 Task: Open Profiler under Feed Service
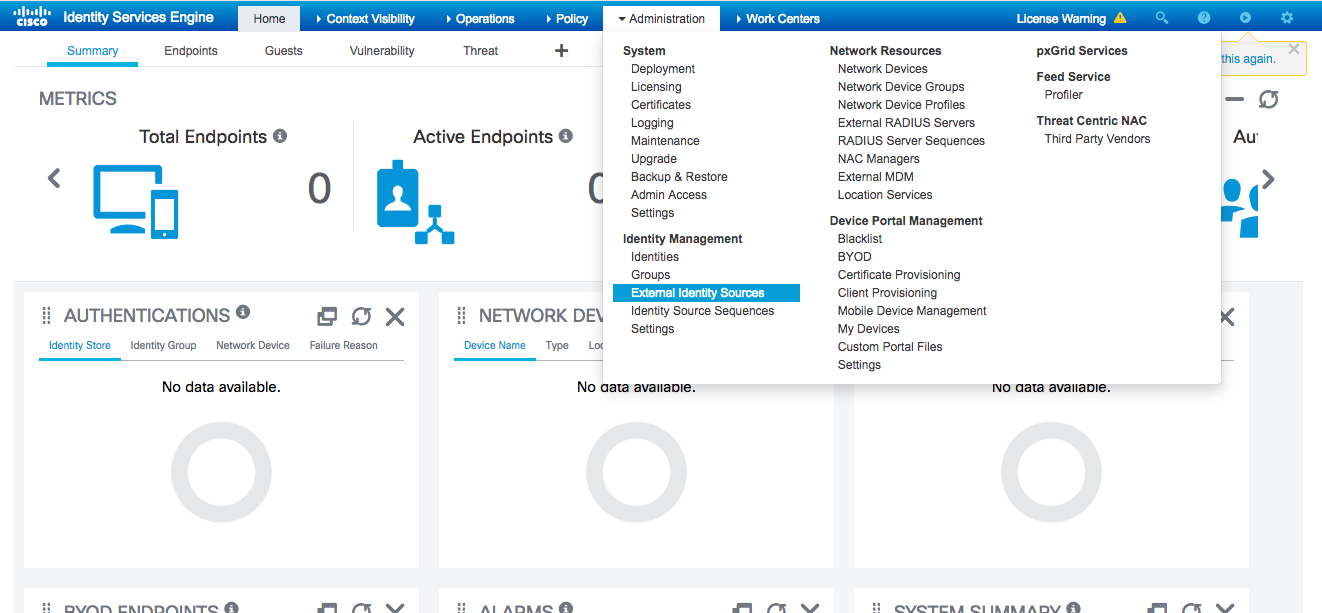point(1064,95)
